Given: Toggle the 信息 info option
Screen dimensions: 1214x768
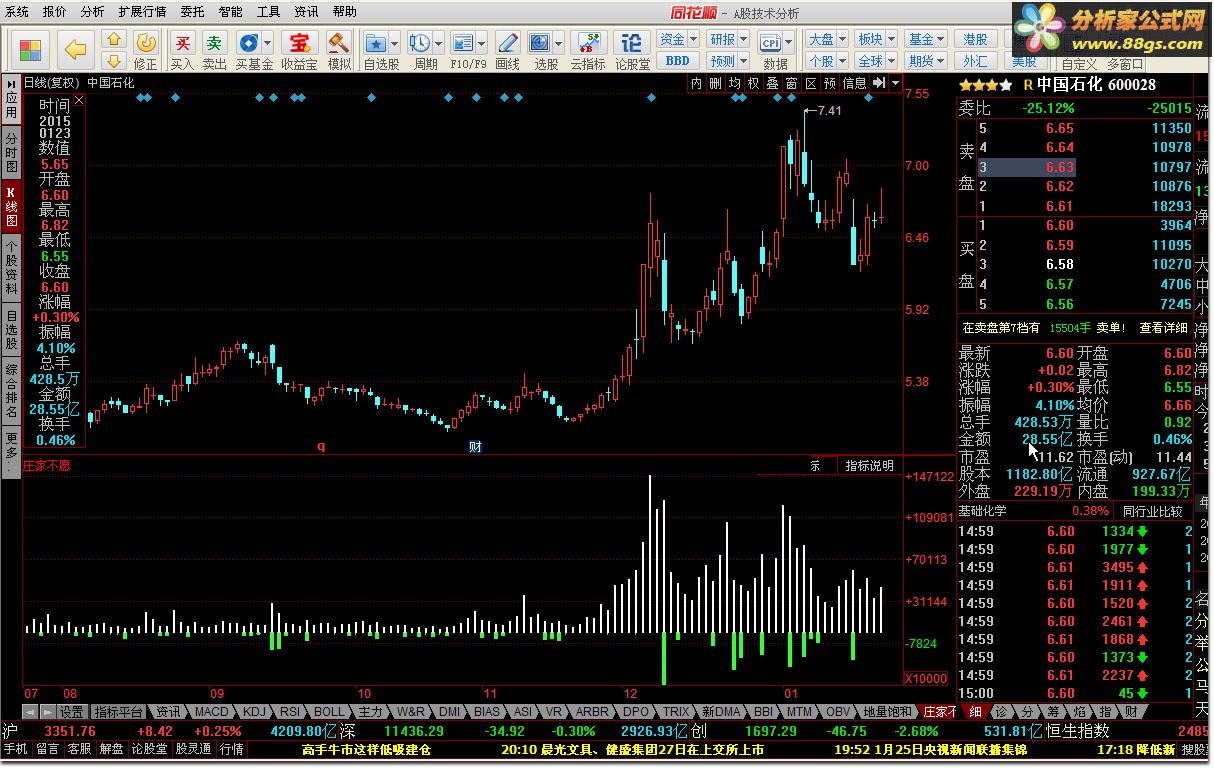Looking at the screenshot, I should [855, 83].
